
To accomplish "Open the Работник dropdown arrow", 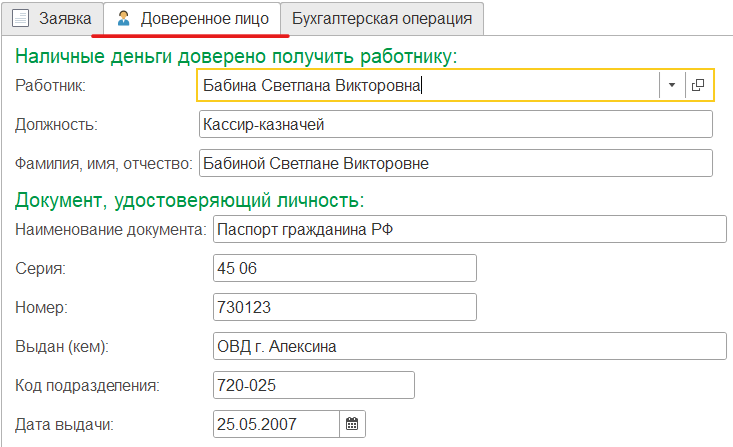I will [x=672, y=85].
